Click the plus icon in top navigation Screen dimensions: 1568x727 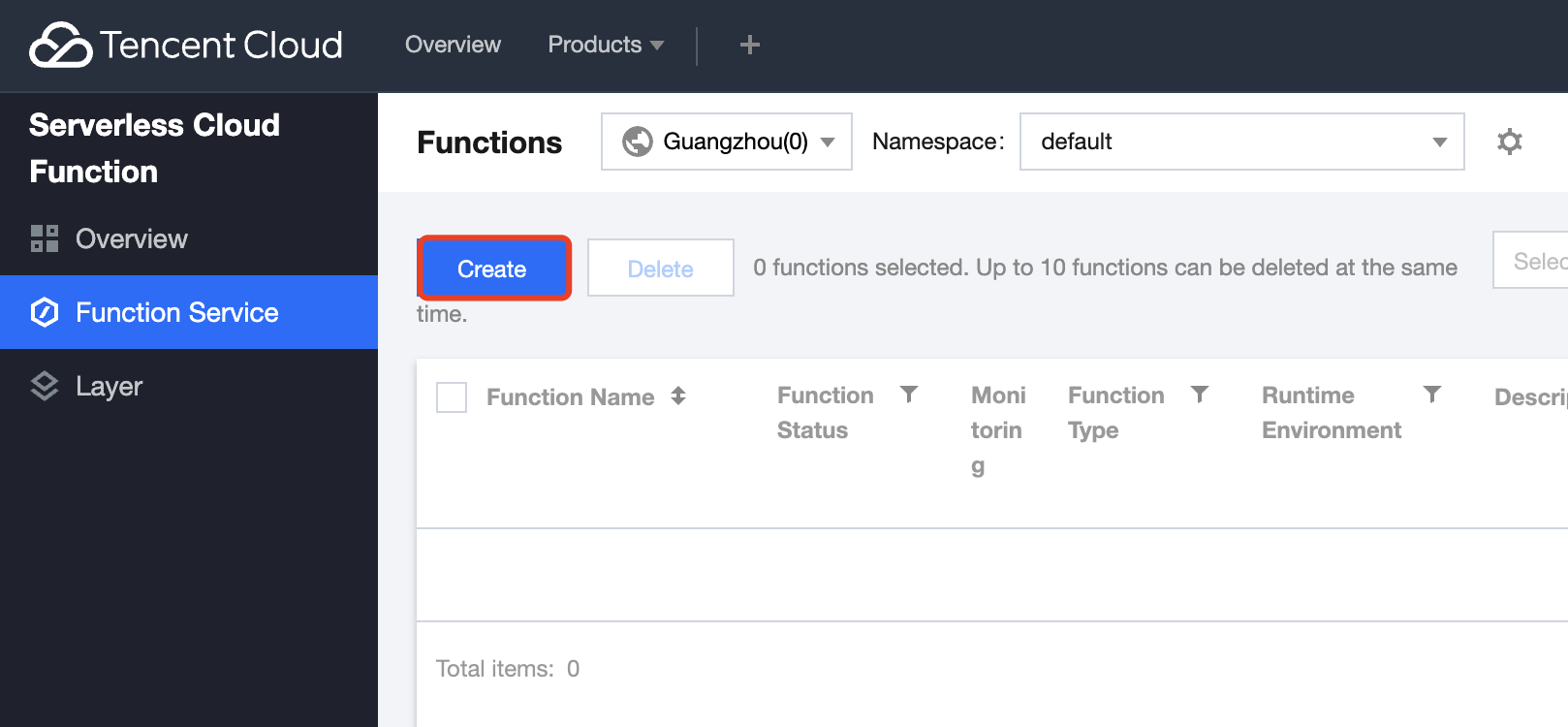749,45
